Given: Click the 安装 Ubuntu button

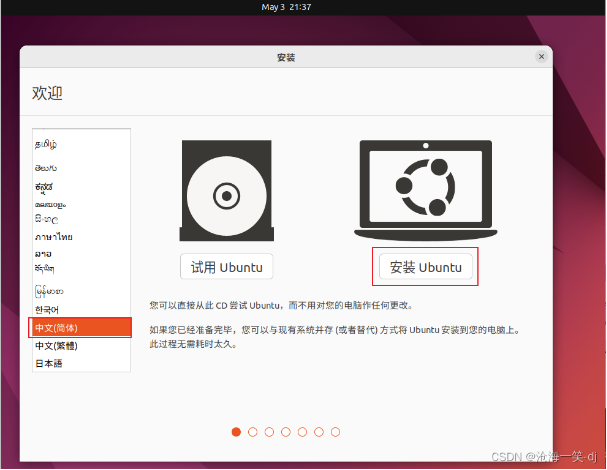Looking at the screenshot, I should [x=425, y=267].
